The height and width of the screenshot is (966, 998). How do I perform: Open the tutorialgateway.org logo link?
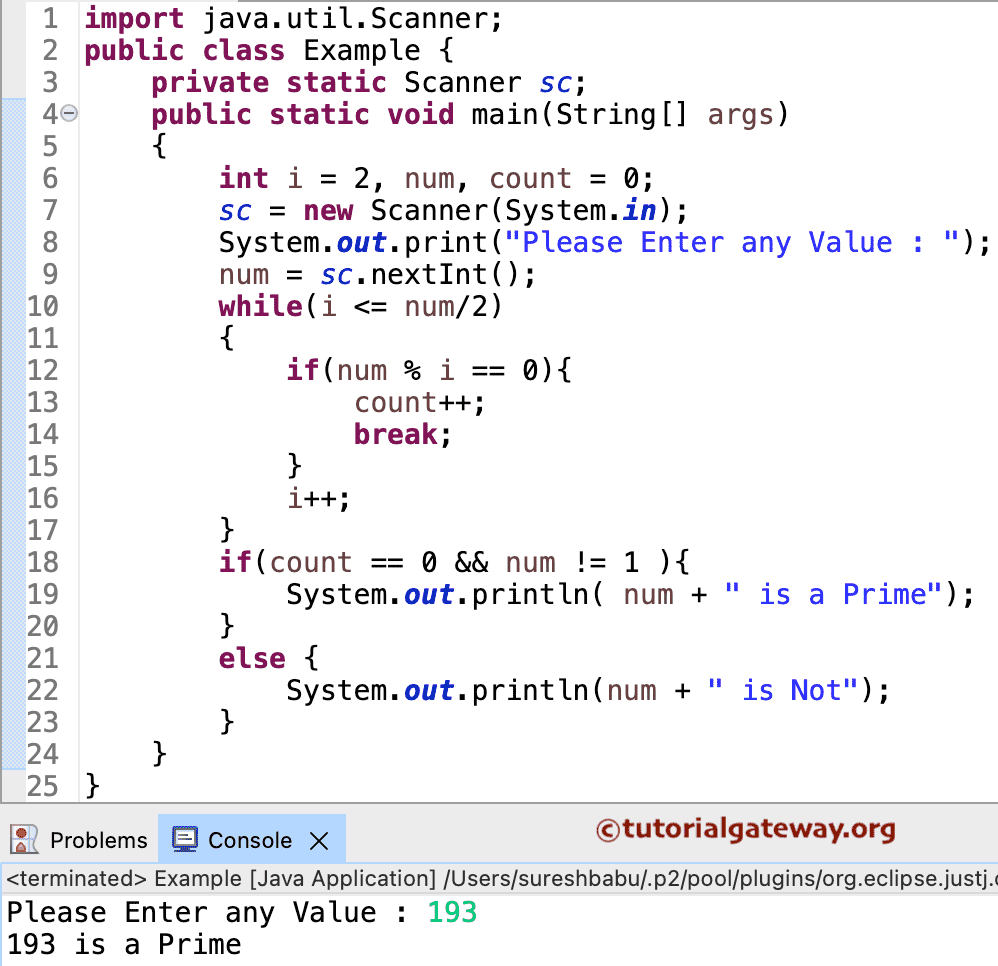[x=779, y=830]
